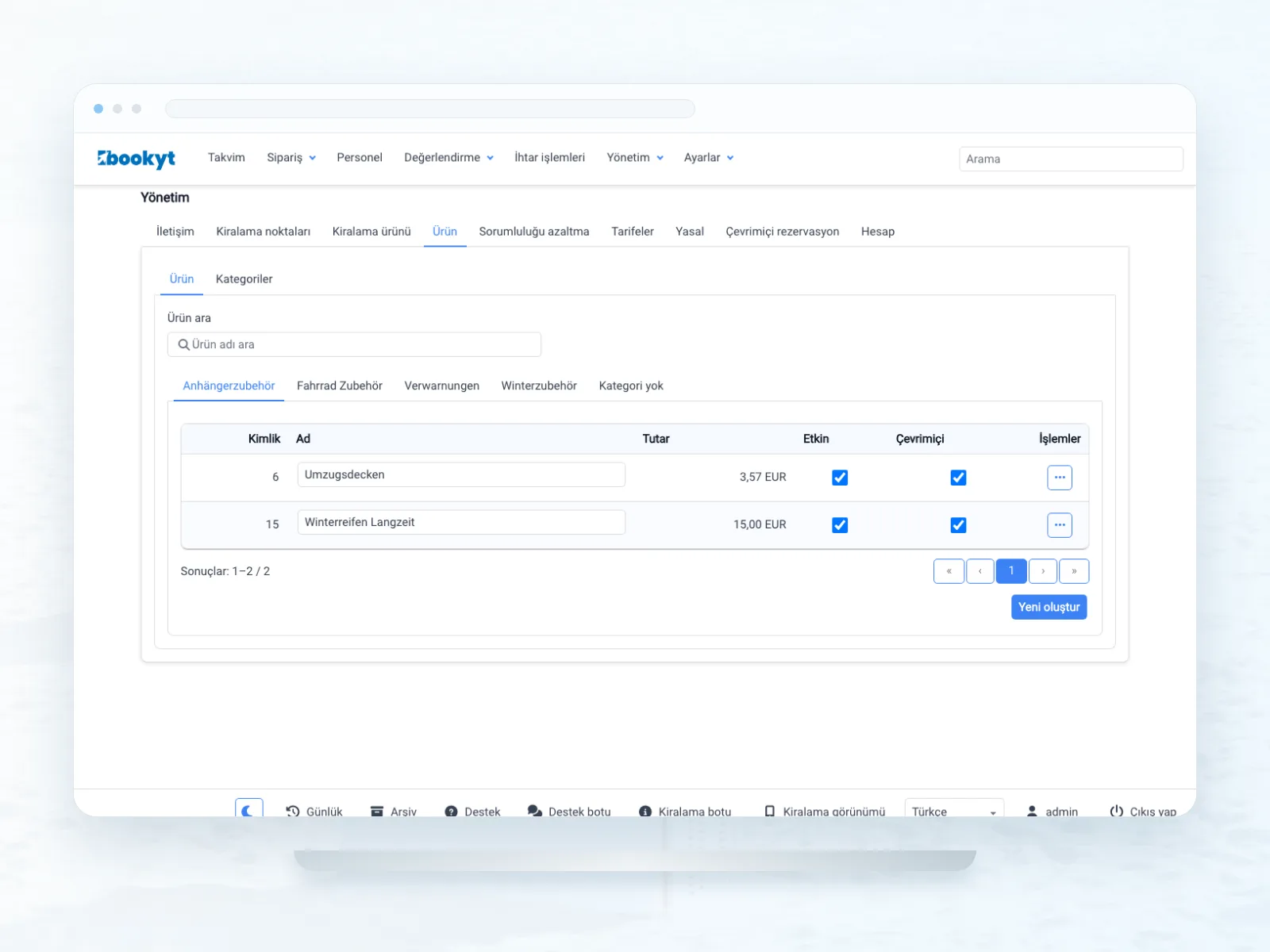Edit the Umzugsdecken name field

point(461,474)
